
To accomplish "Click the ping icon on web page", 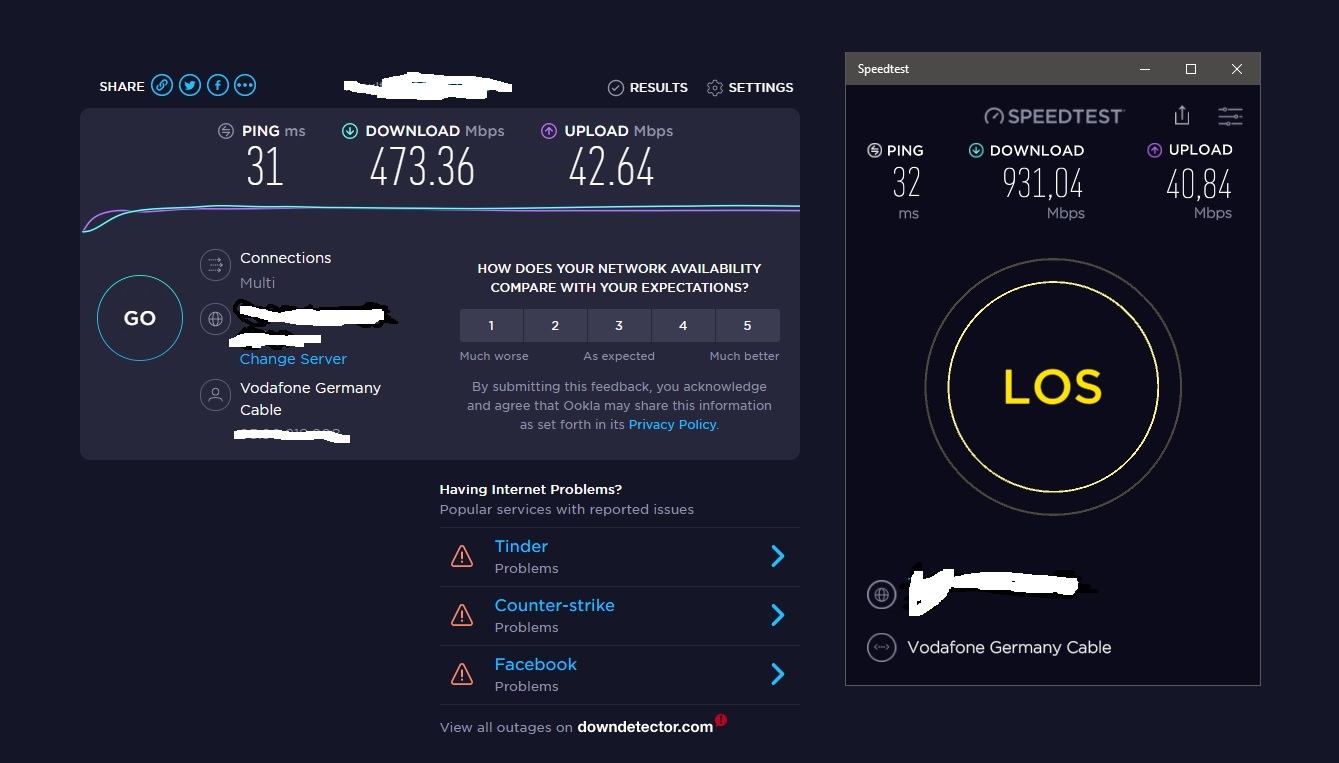I will [226, 131].
